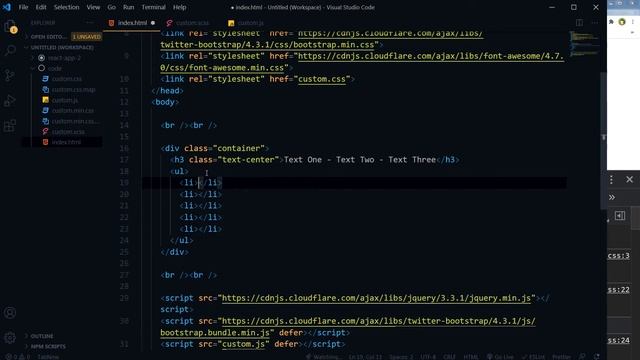The width and height of the screenshot is (640, 360).
Task: Open the View menu
Action: pyautogui.click(x=93, y=7)
